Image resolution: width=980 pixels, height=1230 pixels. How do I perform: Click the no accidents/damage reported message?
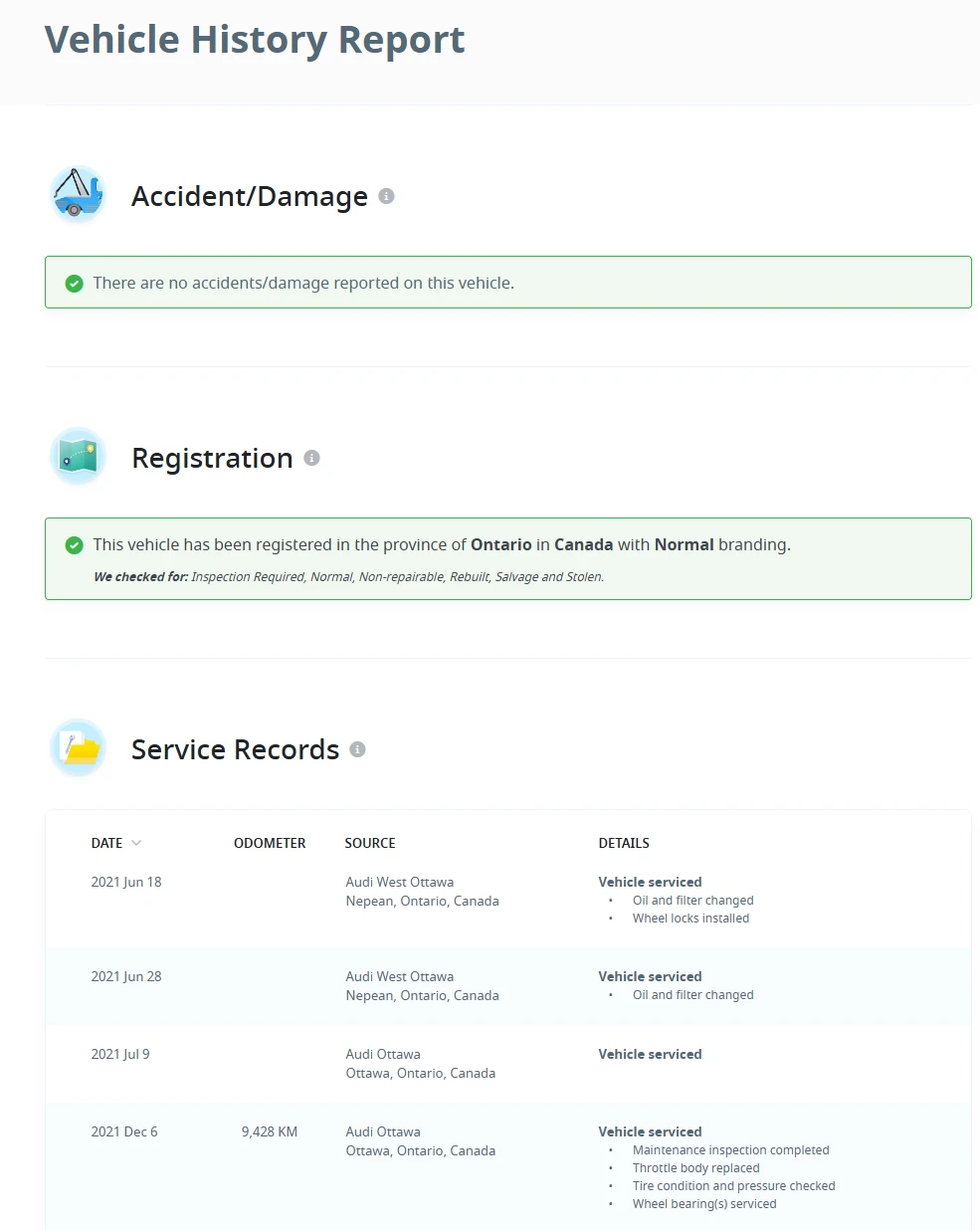[x=303, y=284]
